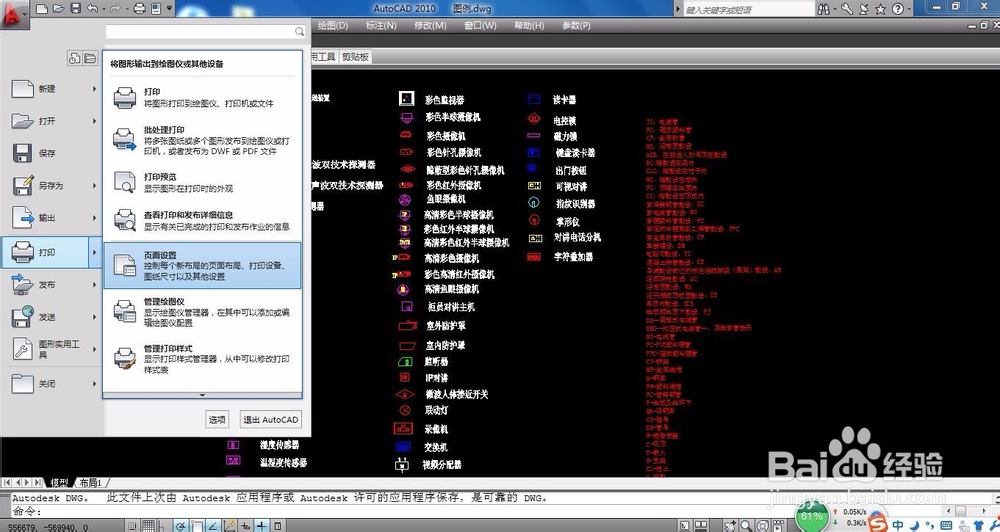Open 帮助(H) menu
Image resolution: width=1000 pixels, height=532 pixels.
(529, 26)
